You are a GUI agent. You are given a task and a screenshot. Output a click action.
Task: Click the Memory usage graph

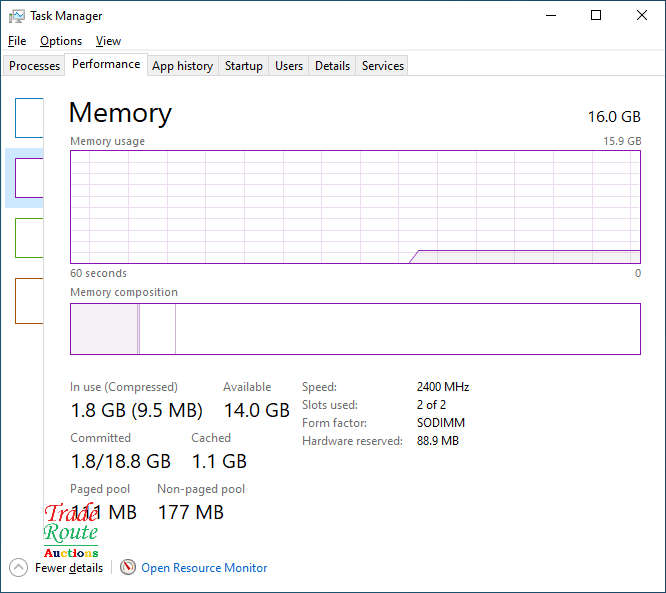[355, 207]
